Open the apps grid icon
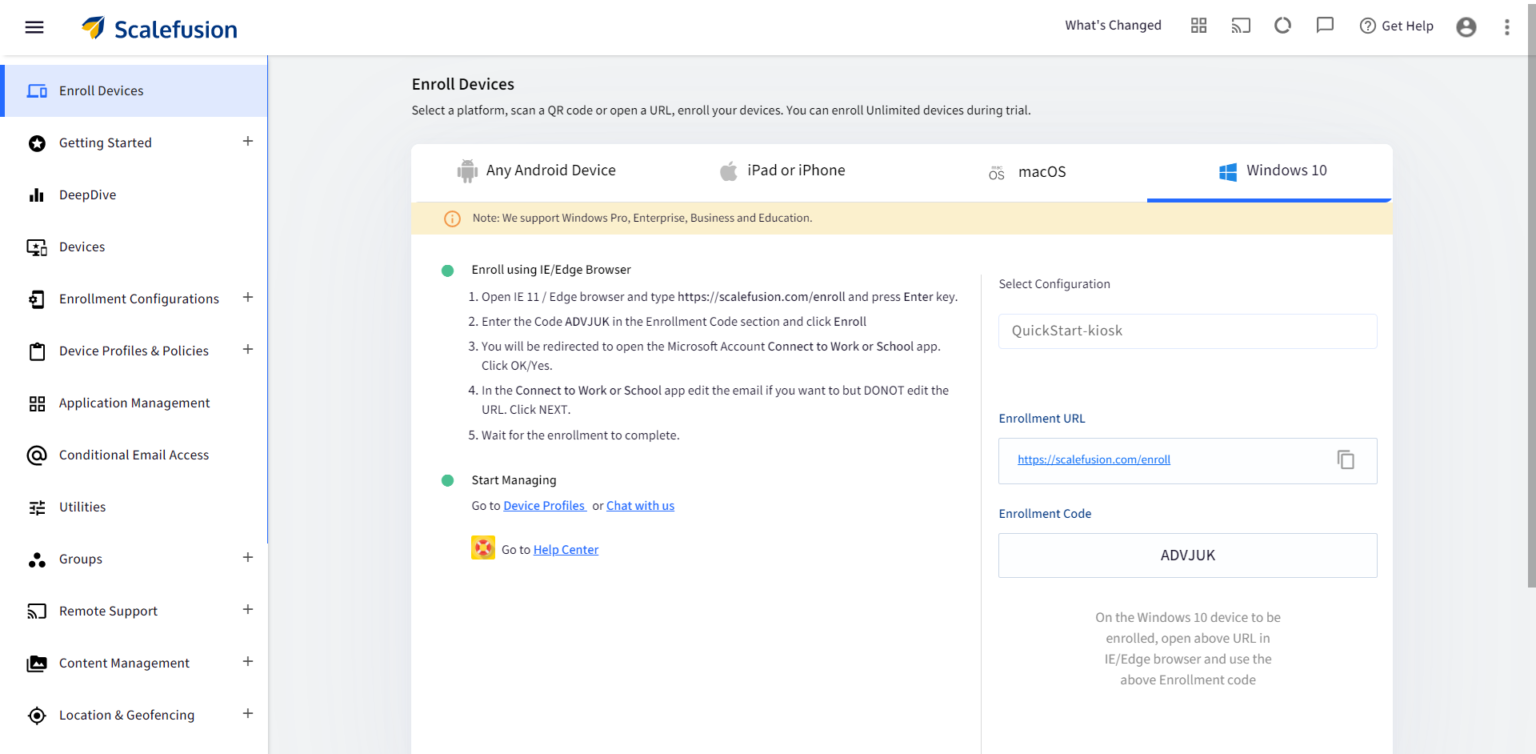The image size is (1536, 754). click(1198, 25)
